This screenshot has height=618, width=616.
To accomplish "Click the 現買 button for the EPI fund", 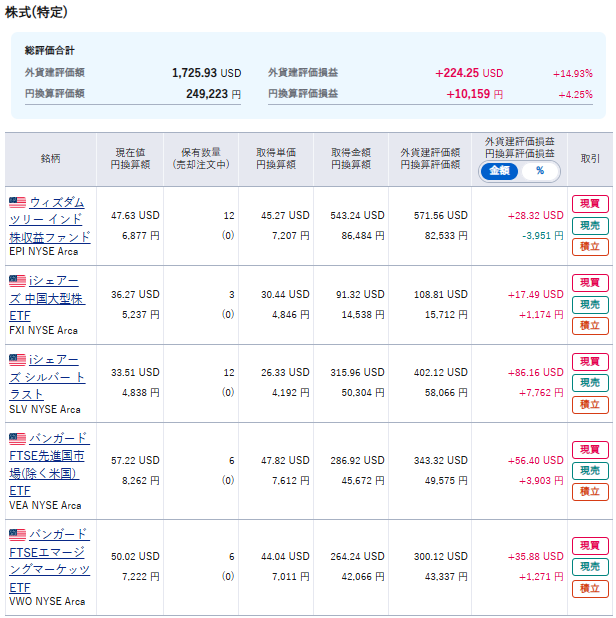I will [590, 204].
